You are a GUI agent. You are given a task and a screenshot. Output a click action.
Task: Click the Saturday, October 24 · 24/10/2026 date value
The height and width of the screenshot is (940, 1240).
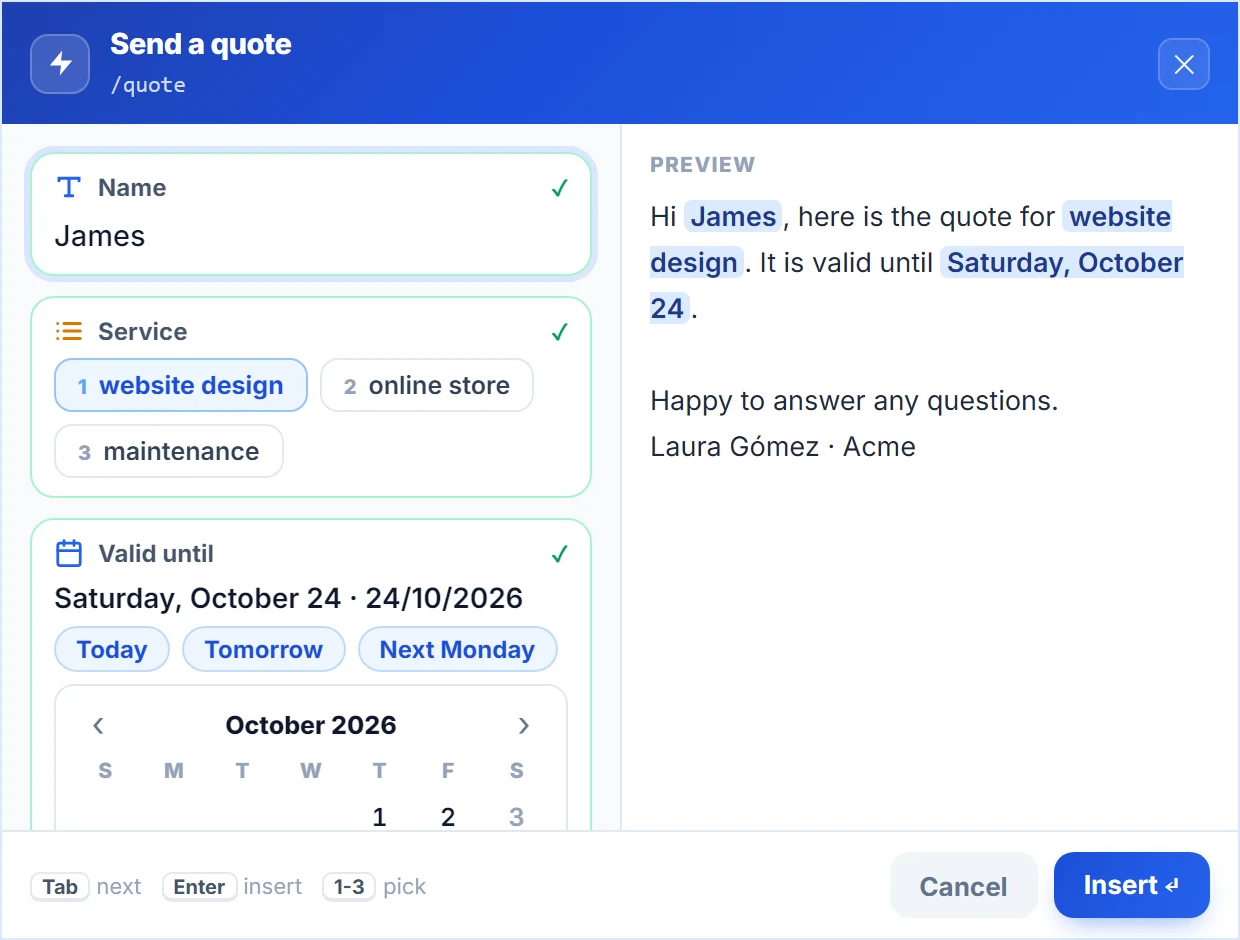pyautogui.click(x=289, y=598)
